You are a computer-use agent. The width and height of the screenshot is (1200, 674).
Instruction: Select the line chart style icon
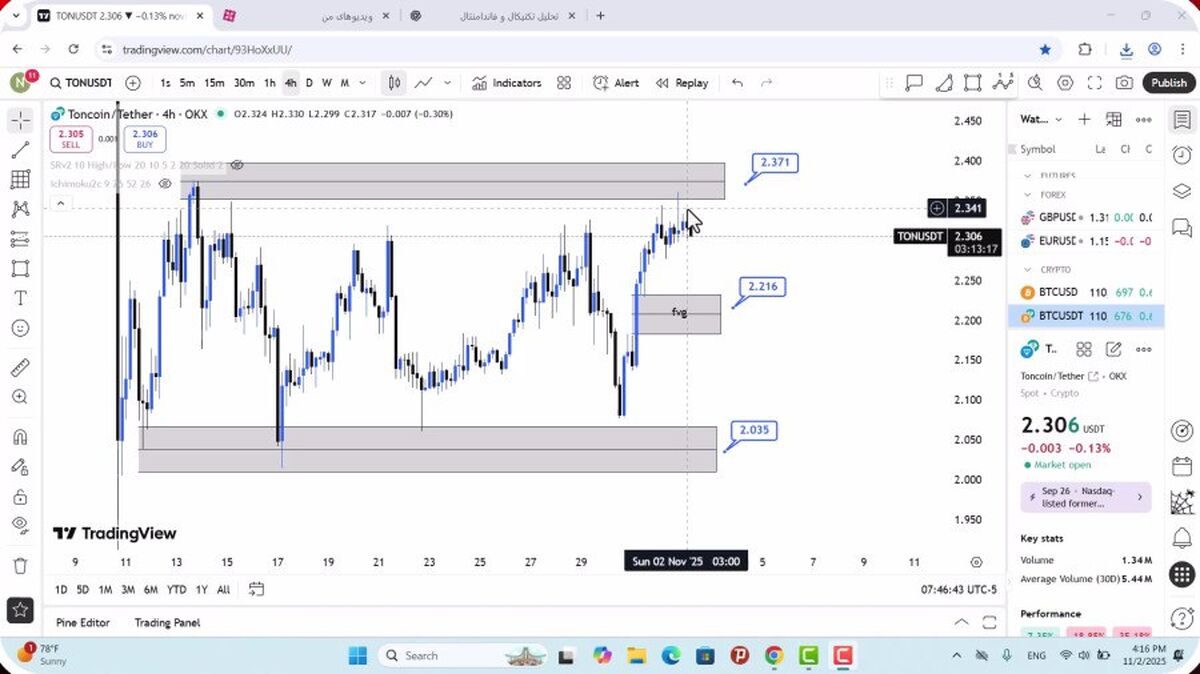[x=424, y=83]
